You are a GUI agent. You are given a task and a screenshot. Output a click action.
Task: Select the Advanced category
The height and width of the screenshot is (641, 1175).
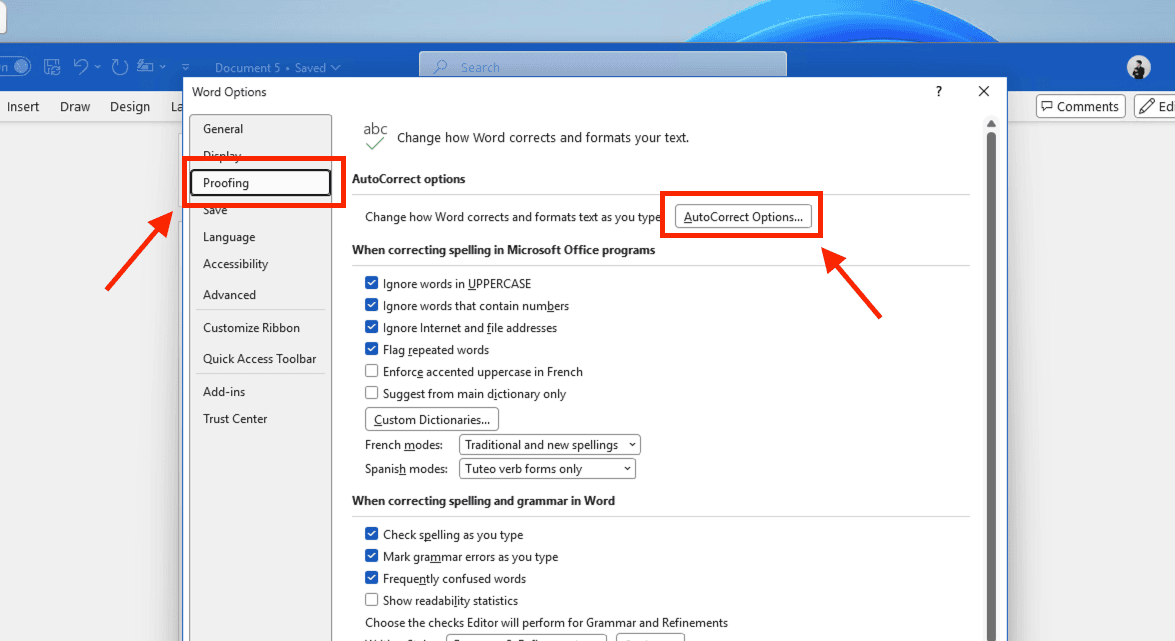pos(229,295)
